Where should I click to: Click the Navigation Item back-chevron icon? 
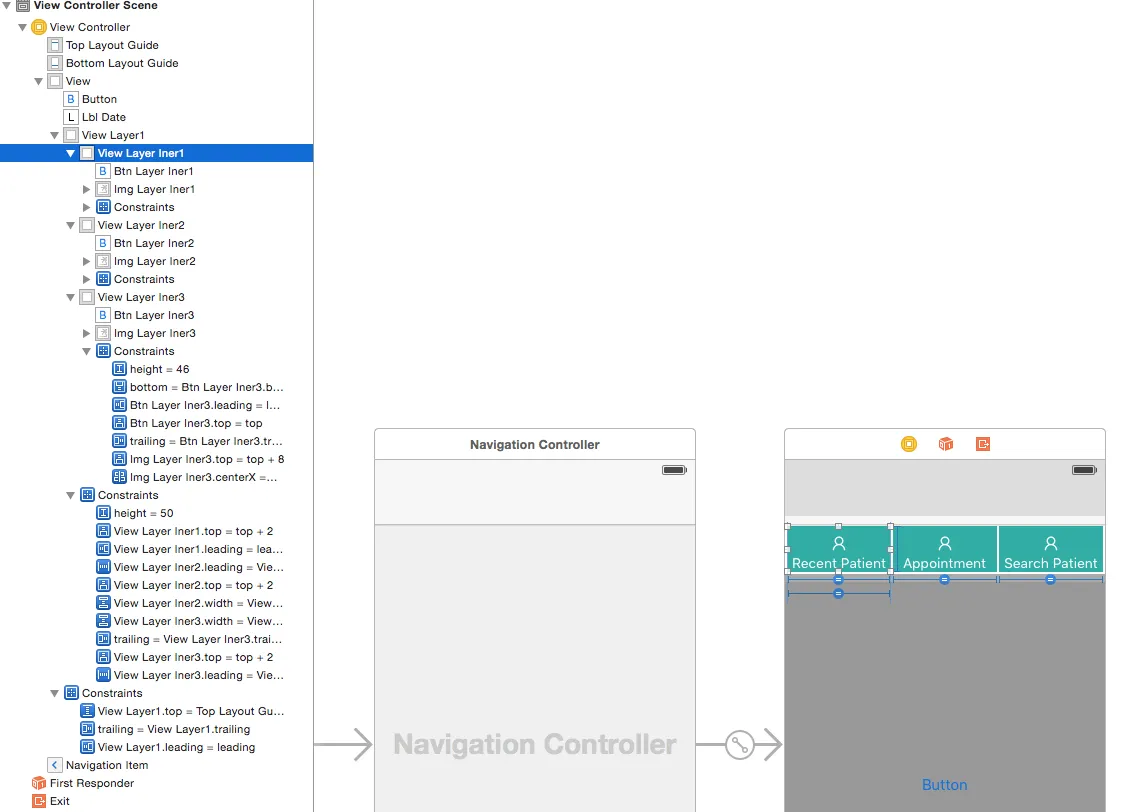pyautogui.click(x=55, y=765)
